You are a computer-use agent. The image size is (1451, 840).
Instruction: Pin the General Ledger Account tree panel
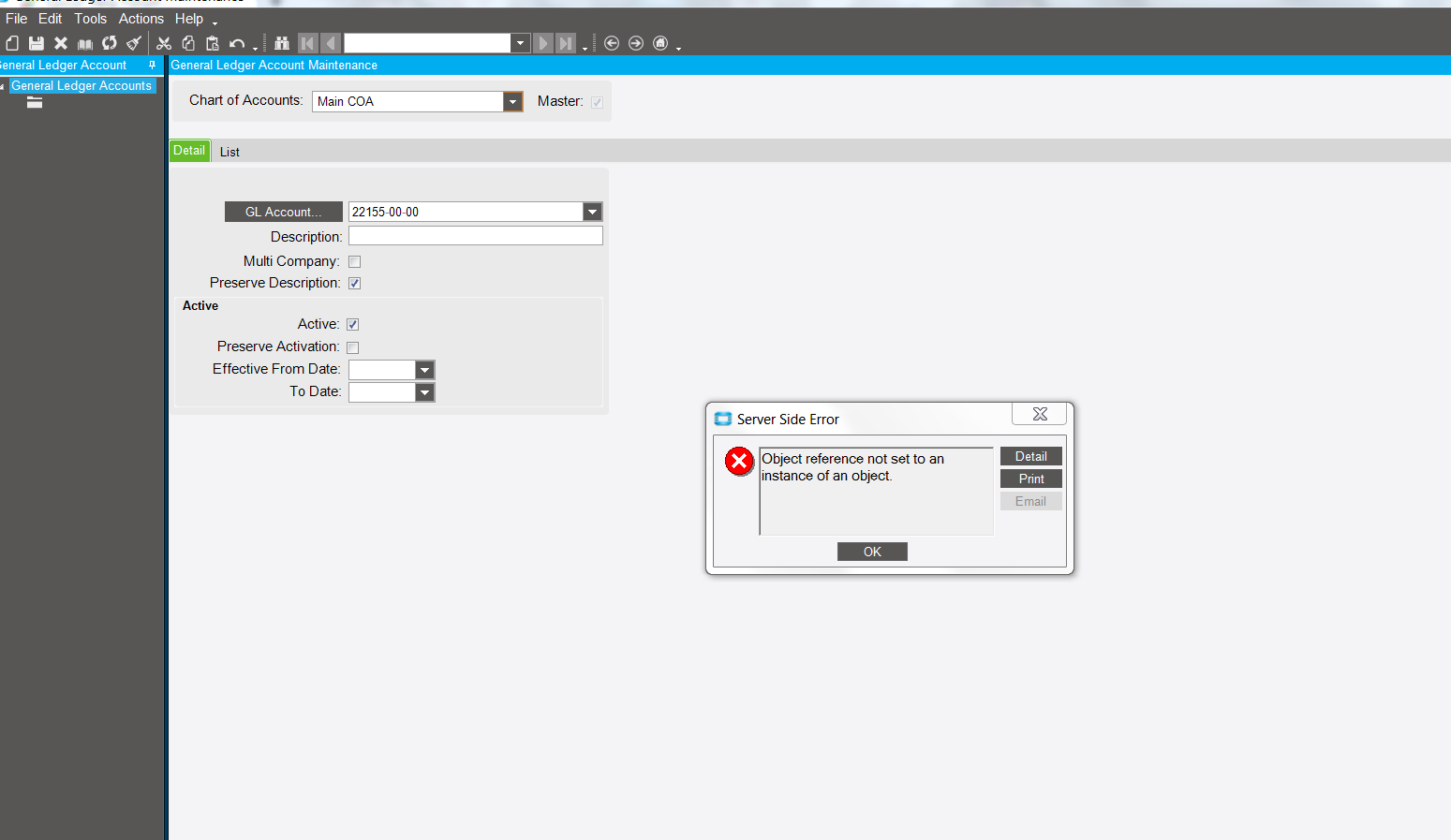click(153, 65)
